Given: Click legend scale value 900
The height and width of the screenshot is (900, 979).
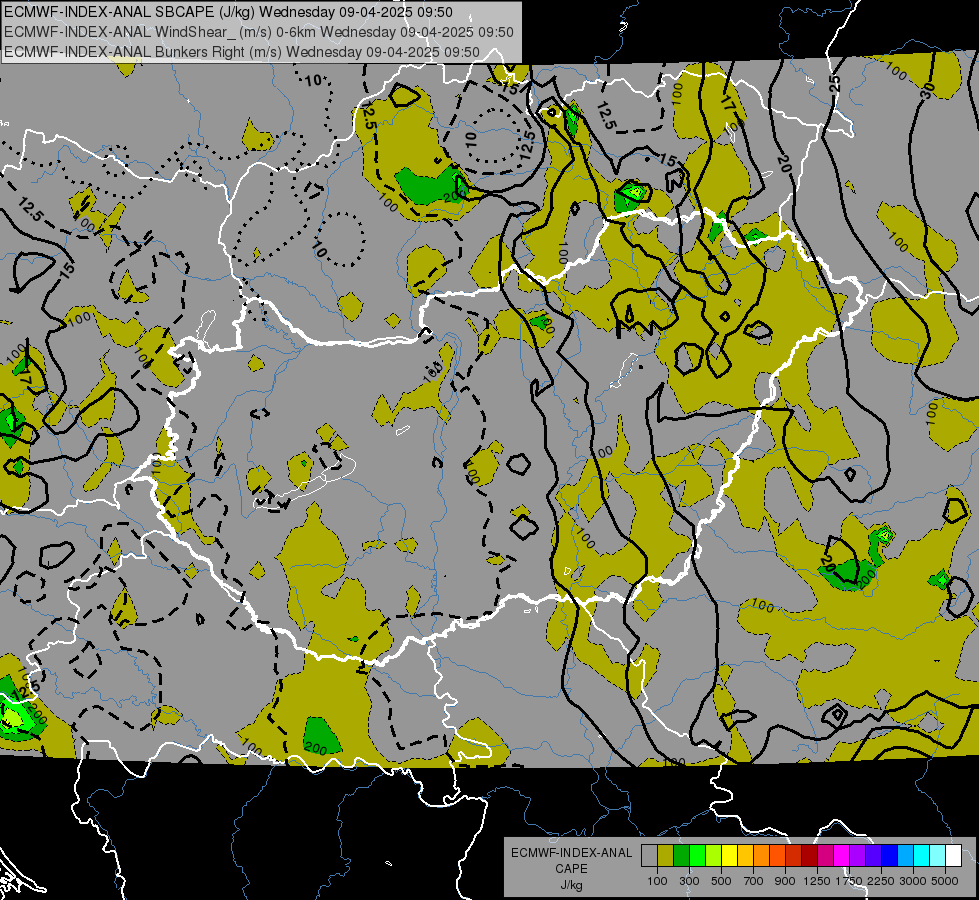Looking at the screenshot, I should point(785,881).
